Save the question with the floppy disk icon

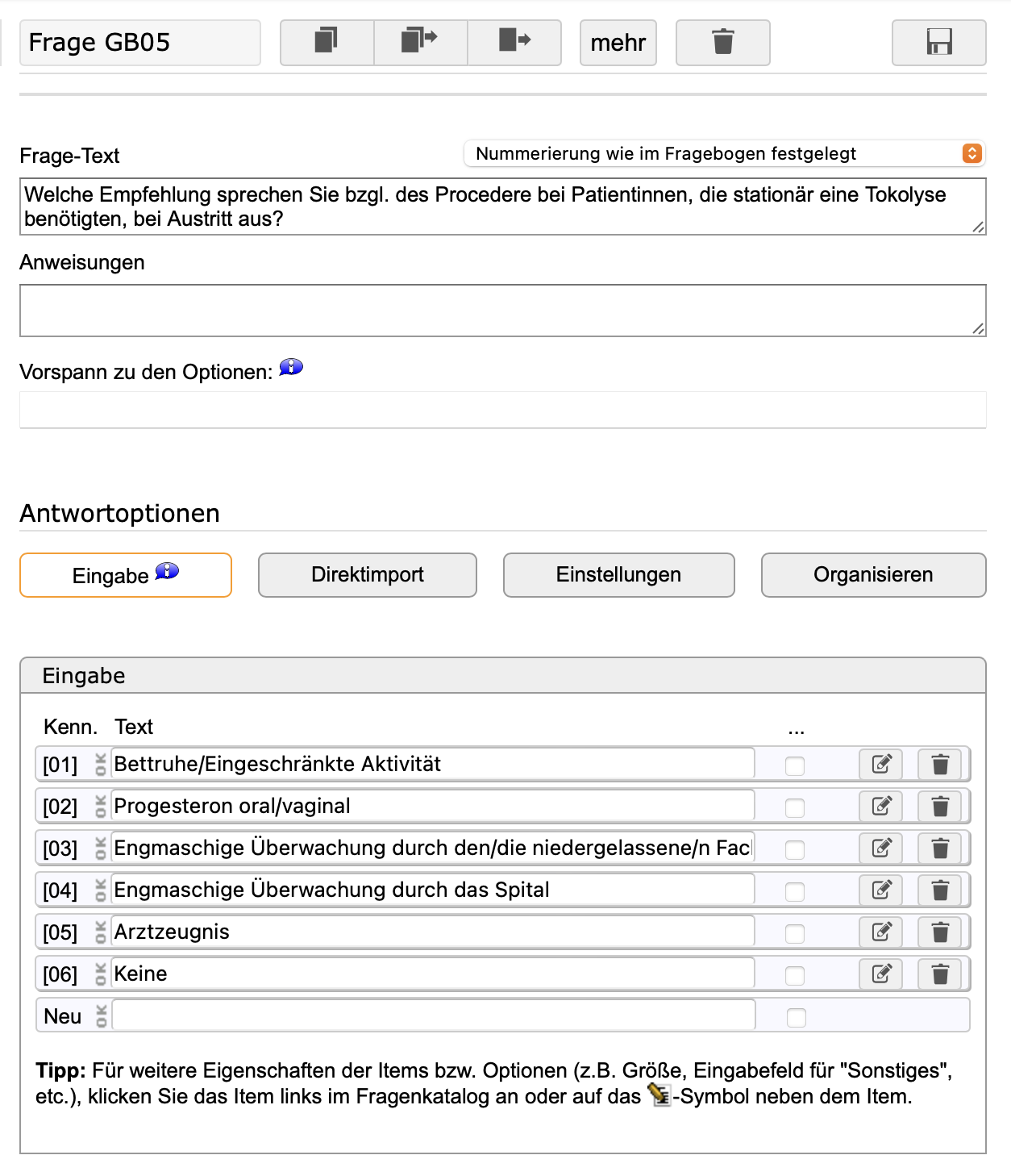(x=938, y=42)
